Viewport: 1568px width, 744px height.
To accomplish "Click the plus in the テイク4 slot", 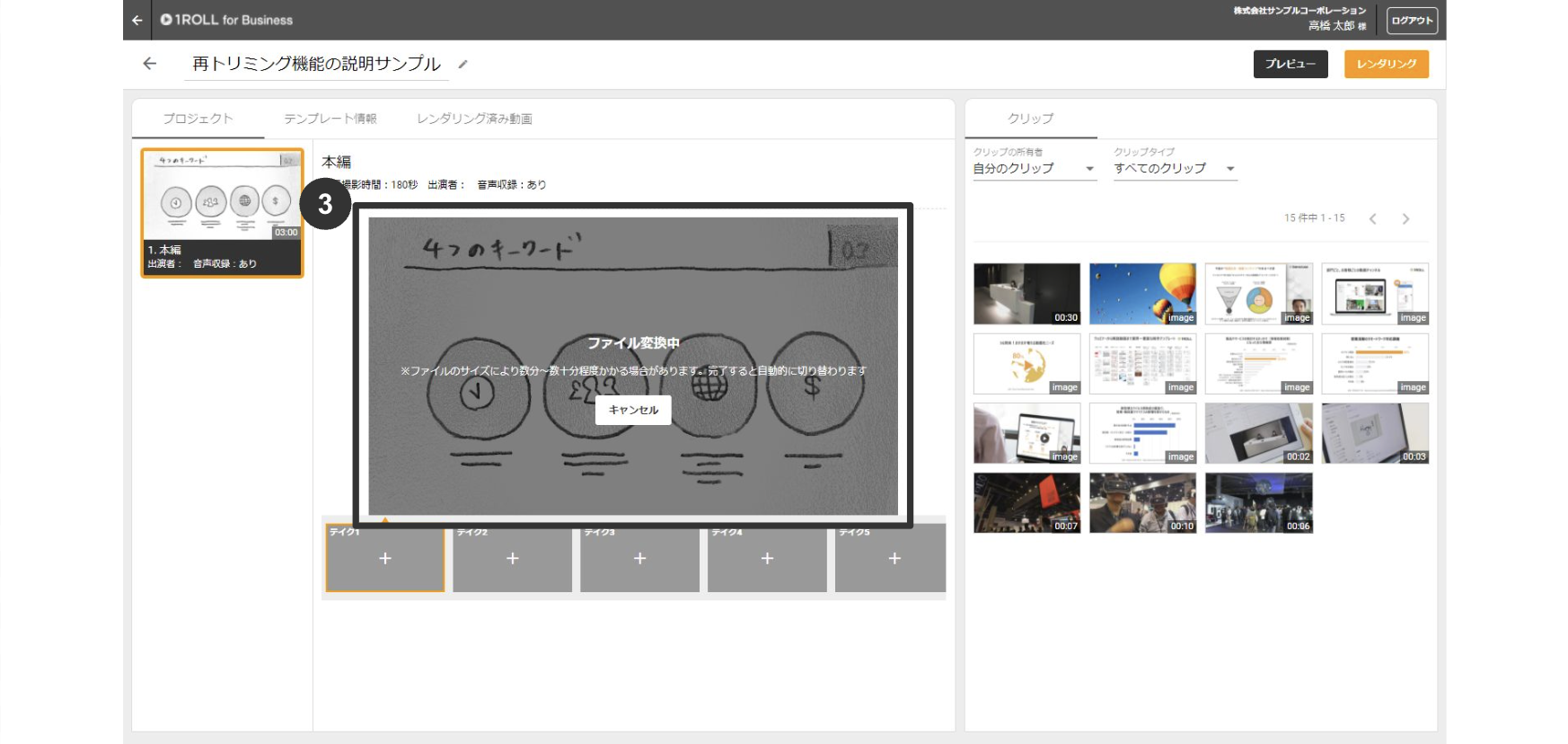I will 767,559.
